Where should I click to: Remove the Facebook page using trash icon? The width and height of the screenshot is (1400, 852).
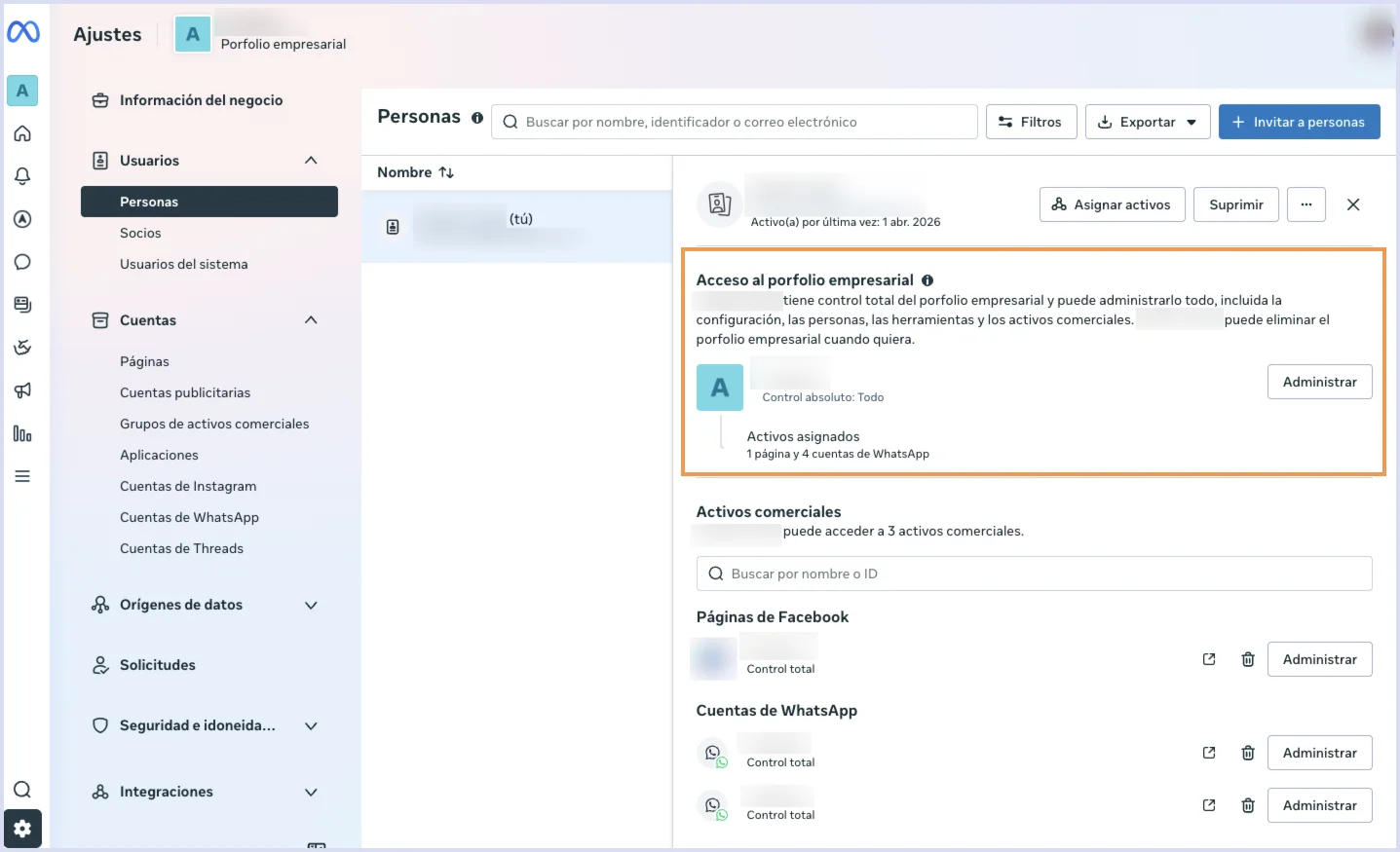pyautogui.click(x=1248, y=659)
